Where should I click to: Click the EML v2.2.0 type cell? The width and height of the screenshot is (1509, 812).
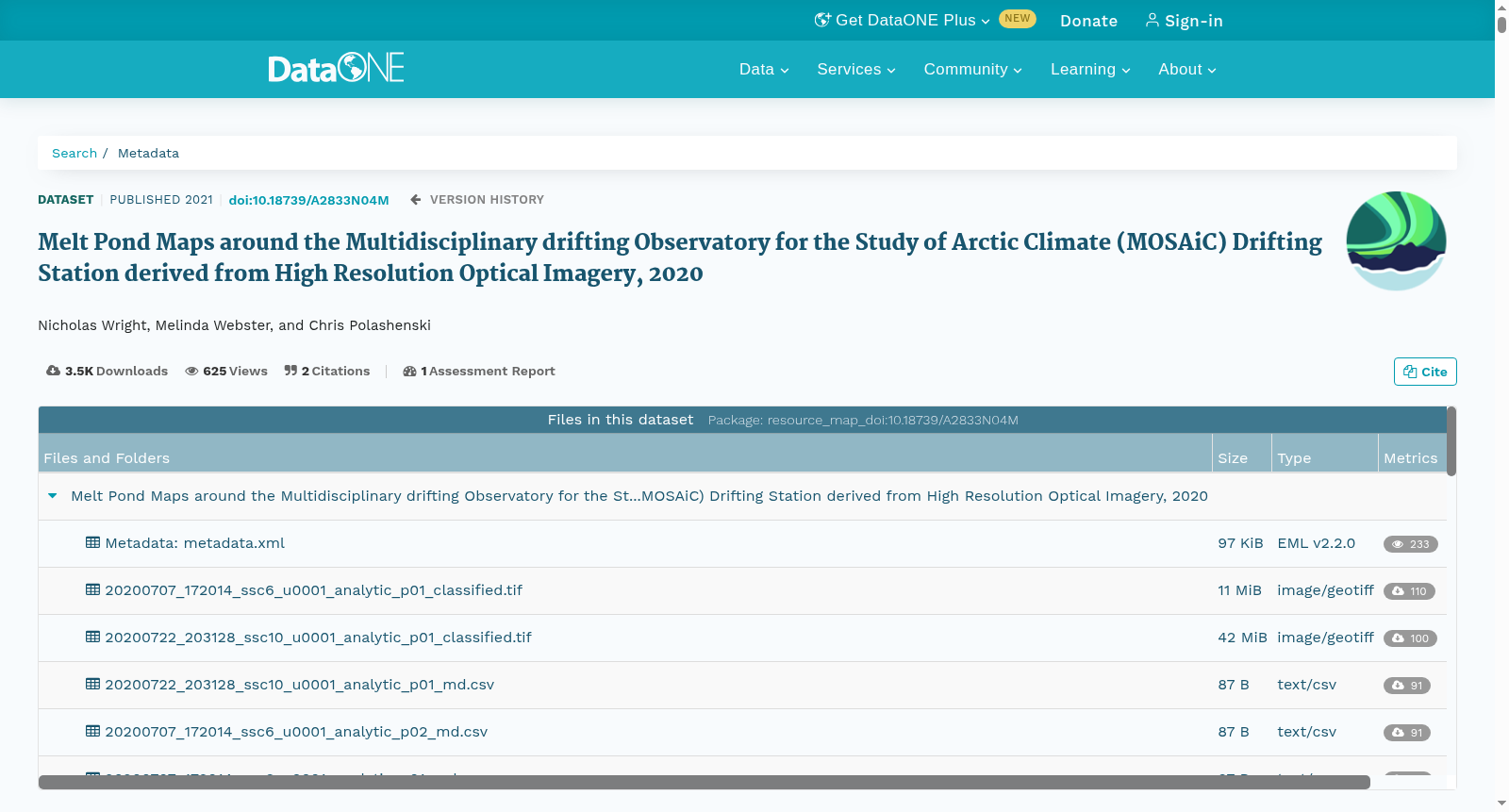(1316, 543)
